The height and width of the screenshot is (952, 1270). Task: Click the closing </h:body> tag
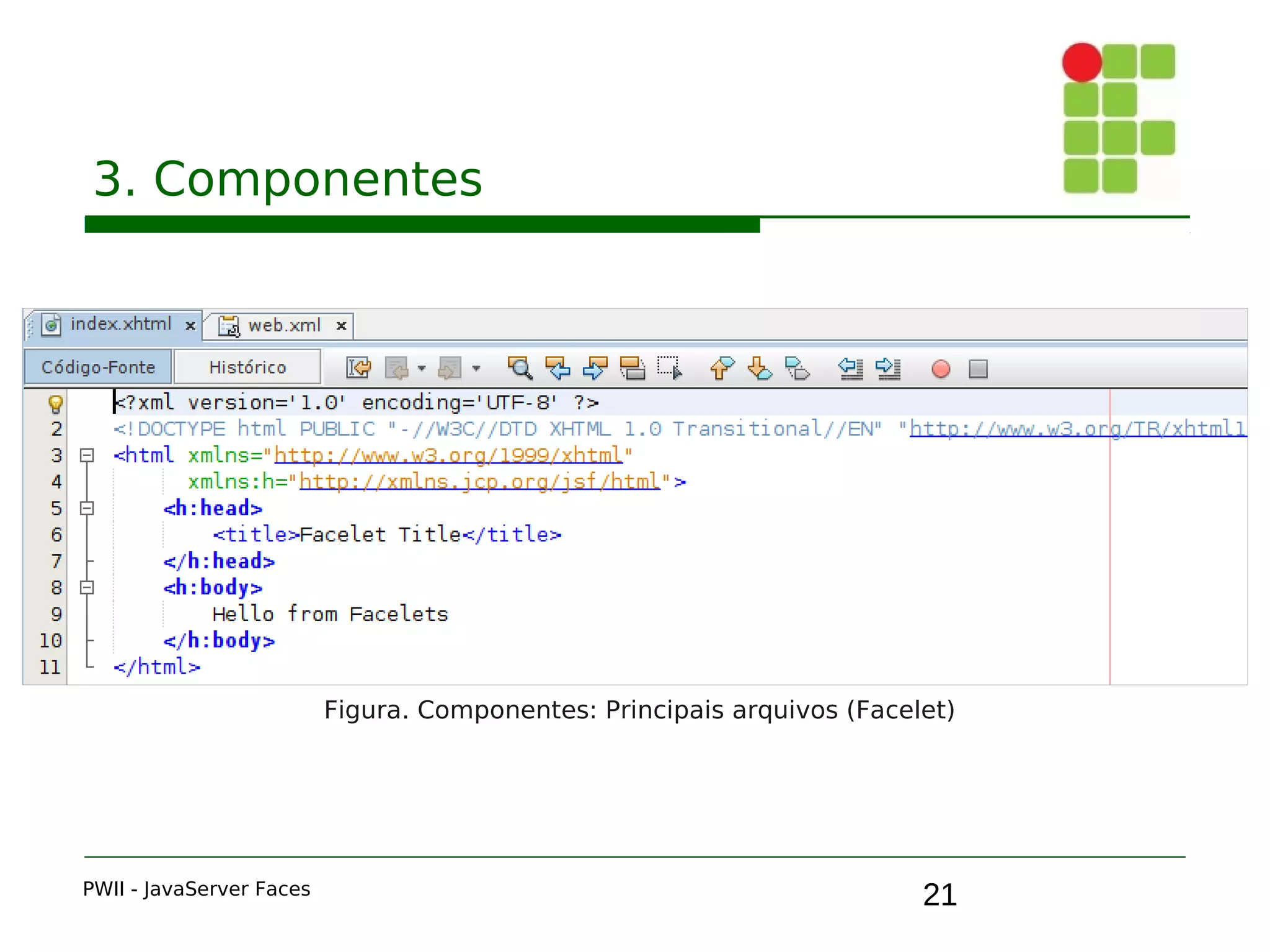point(219,640)
